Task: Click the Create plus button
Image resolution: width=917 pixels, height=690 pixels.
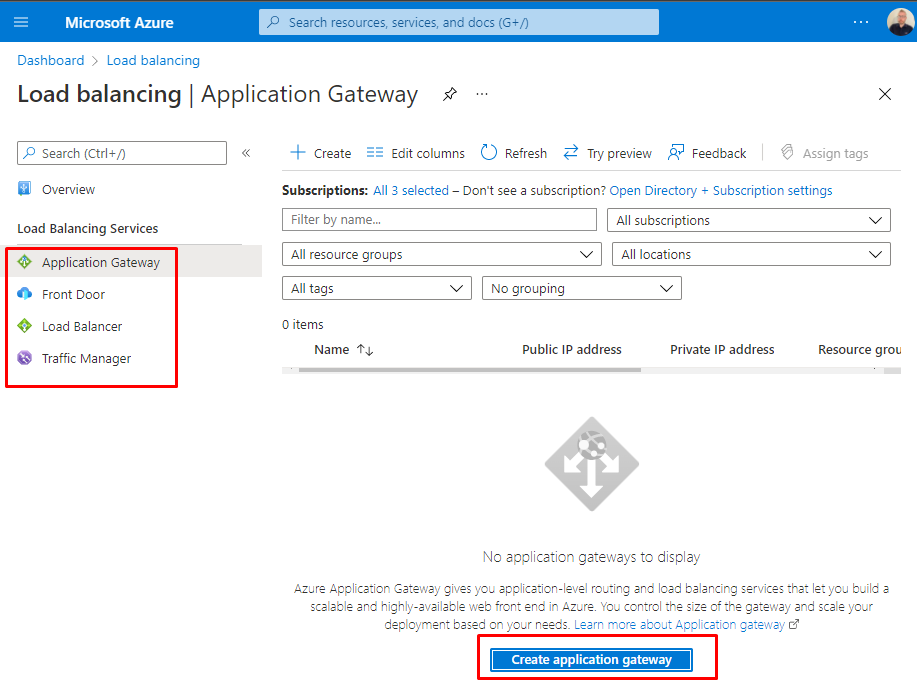Action: point(320,153)
